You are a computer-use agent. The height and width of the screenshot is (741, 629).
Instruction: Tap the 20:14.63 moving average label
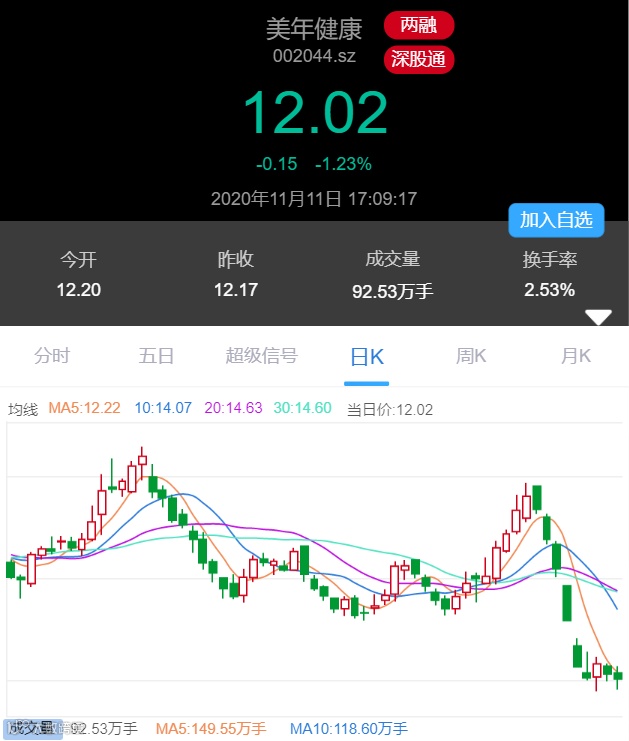pyautogui.click(x=233, y=408)
